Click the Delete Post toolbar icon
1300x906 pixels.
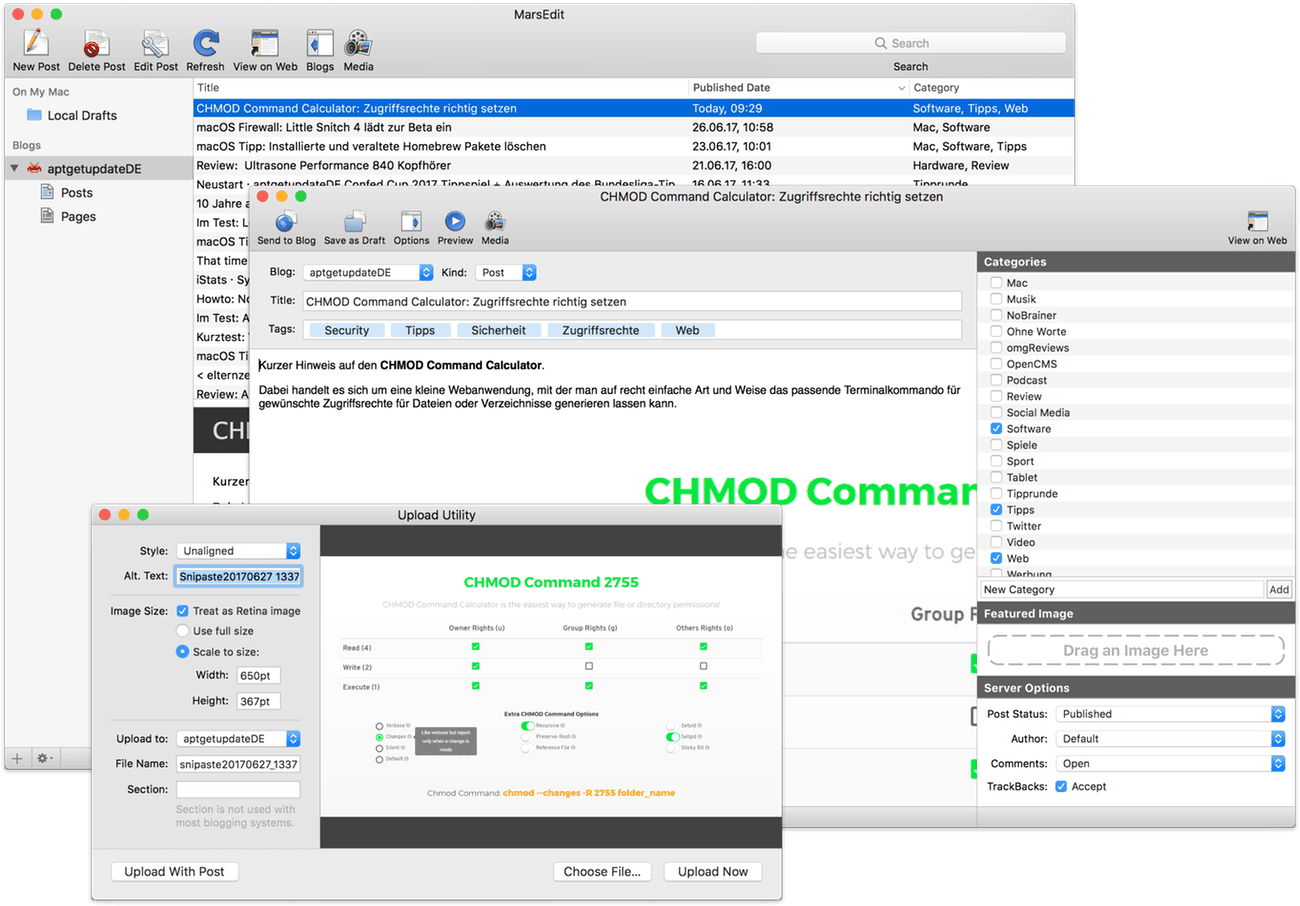click(96, 44)
